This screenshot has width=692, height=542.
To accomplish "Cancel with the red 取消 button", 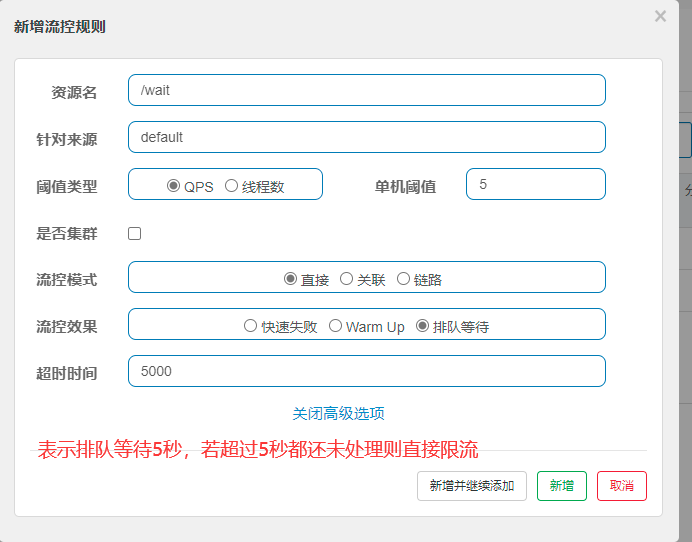I will tap(621, 486).
